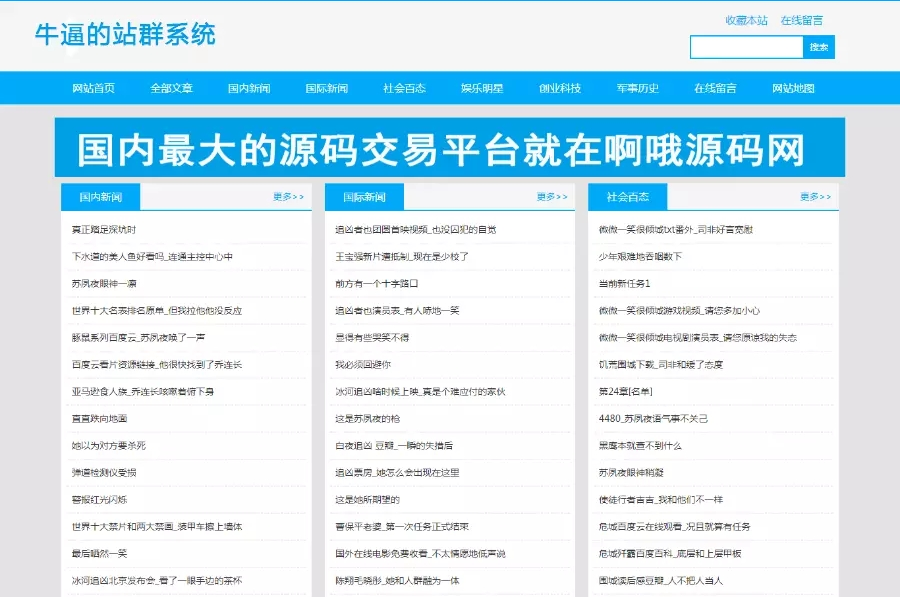Open article 世界十大名表排名原单_但我拉他他没反应
Viewport: 900px width, 597px height.
pyautogui.click(x=157, y=311)
